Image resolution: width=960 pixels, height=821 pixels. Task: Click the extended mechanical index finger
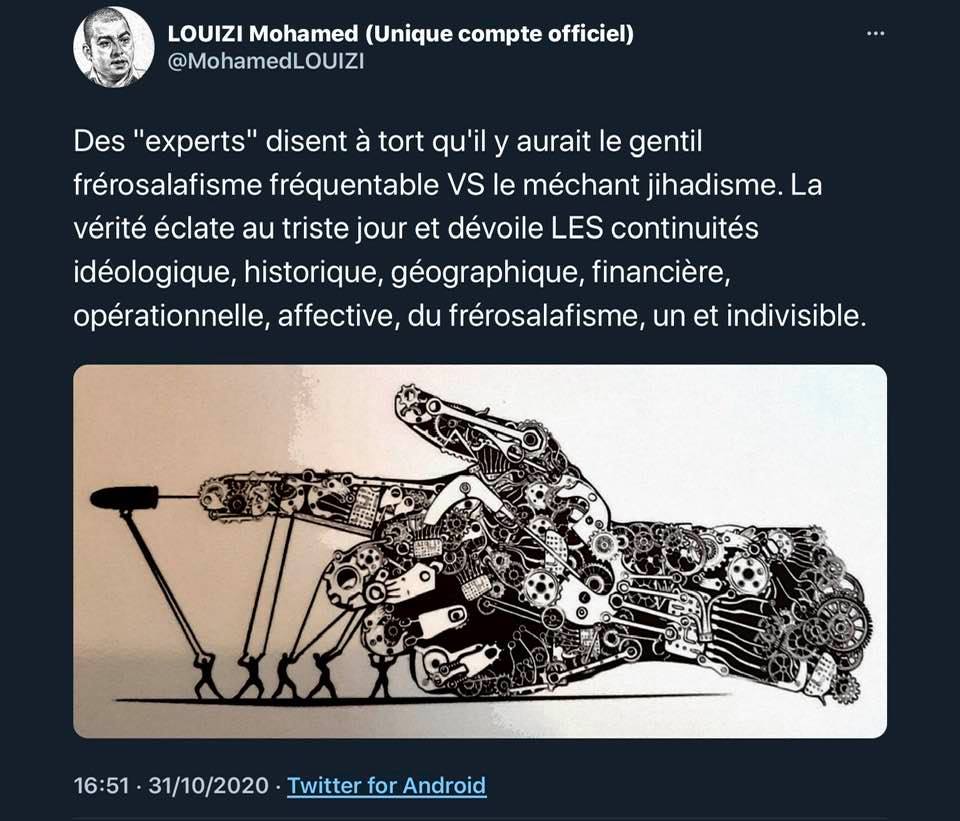coord(318,497)
